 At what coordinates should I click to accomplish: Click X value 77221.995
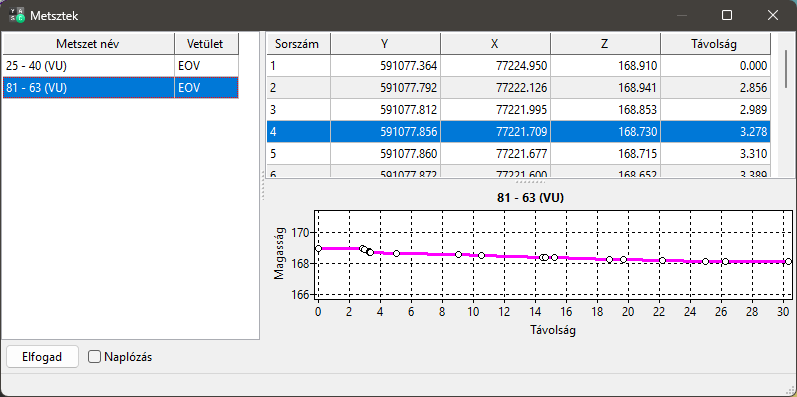[x=522, y=110]
